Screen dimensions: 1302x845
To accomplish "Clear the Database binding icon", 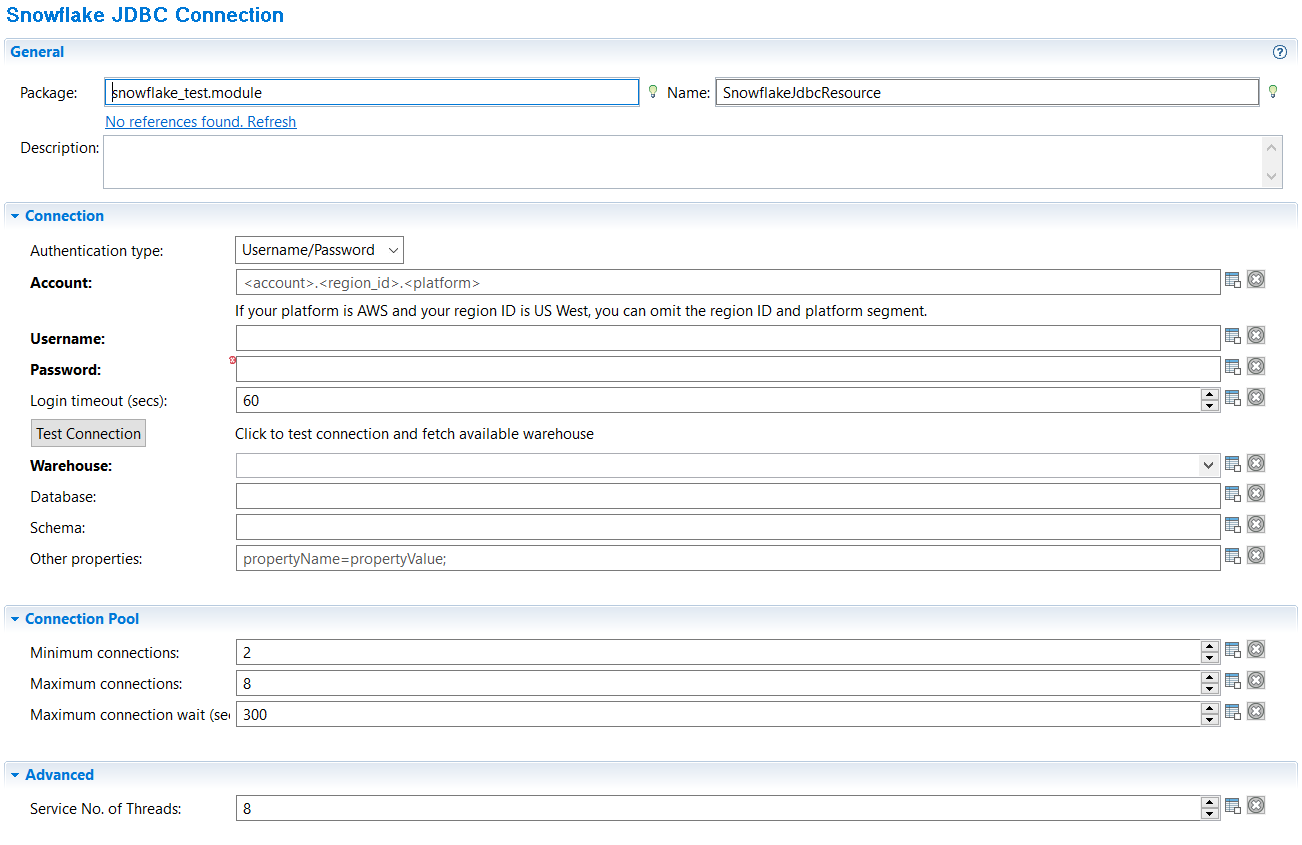I will point(1256,493).
